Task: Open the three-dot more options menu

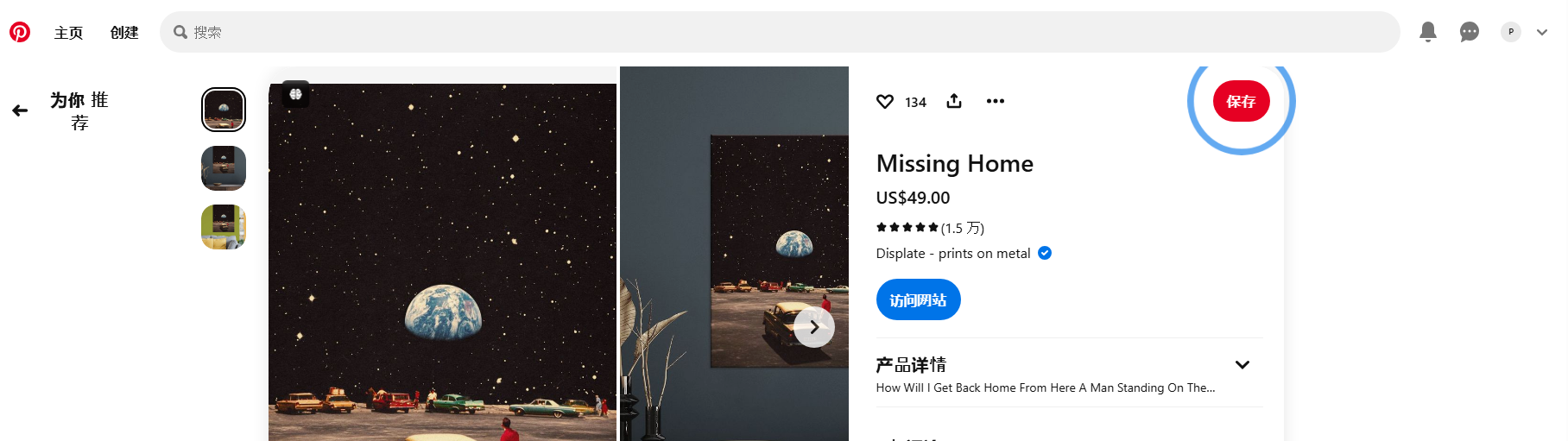Action: pyautogui.click(x=996, y=101)
